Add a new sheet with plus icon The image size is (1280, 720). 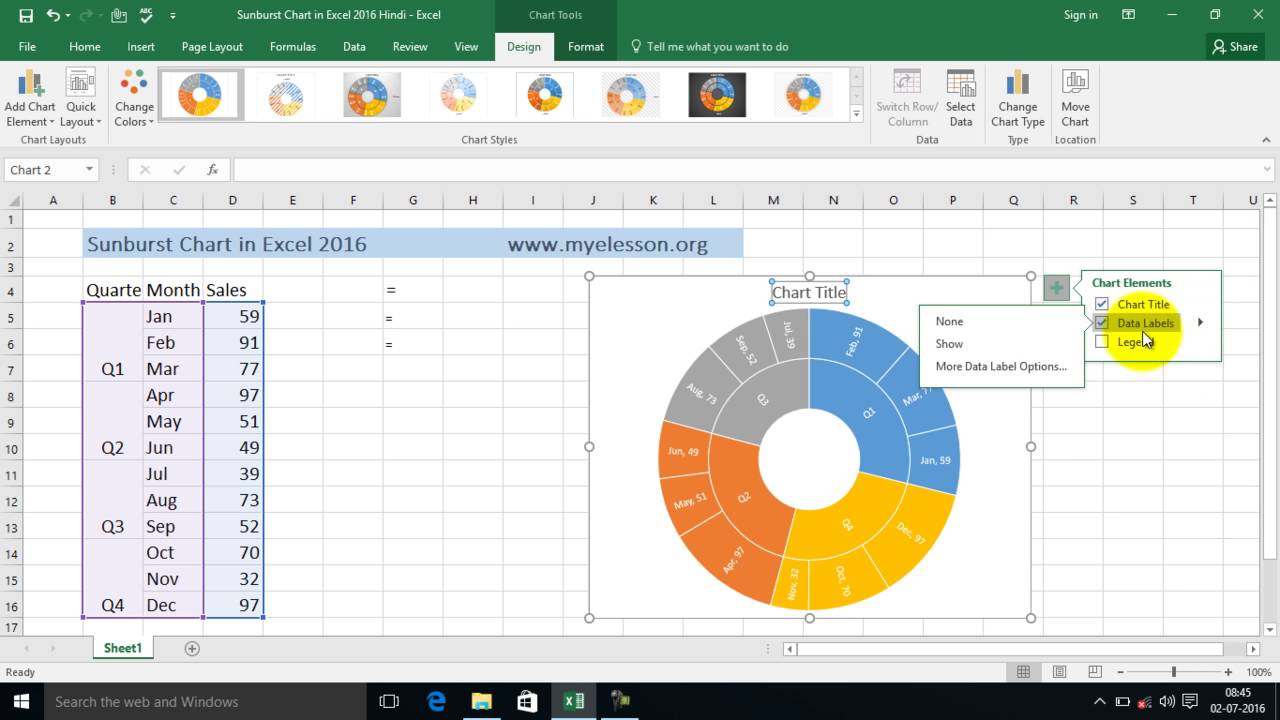[192, 648]
